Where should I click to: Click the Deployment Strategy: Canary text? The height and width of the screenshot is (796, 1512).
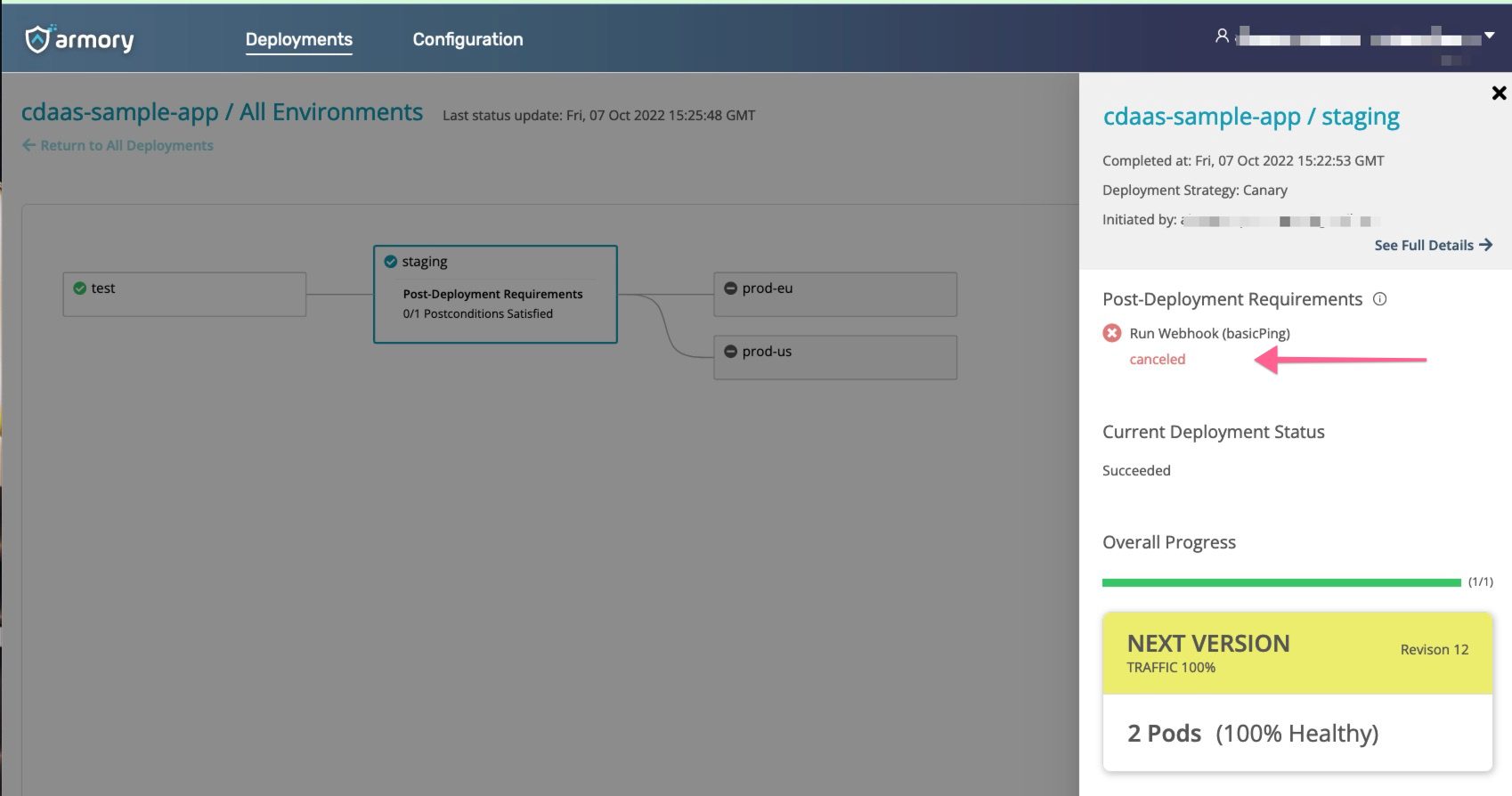click(1195, 190)
